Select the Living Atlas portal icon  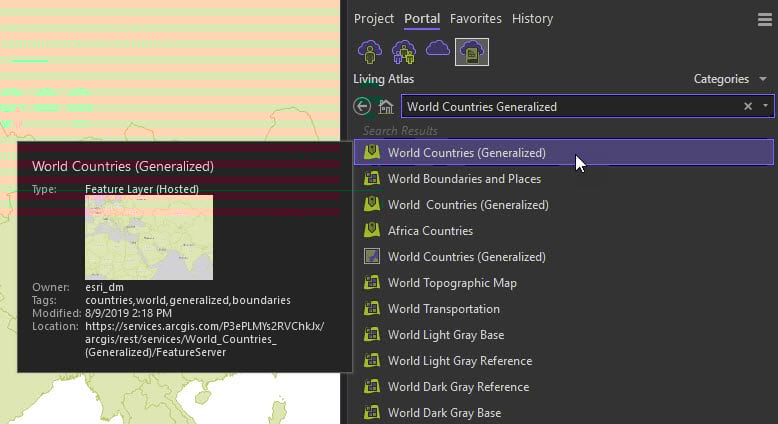[x=472, y=52]
